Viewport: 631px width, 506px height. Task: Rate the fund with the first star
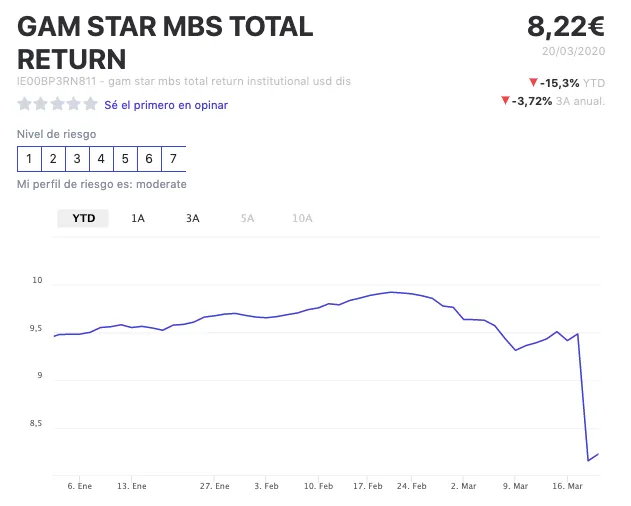click(25, 104)
